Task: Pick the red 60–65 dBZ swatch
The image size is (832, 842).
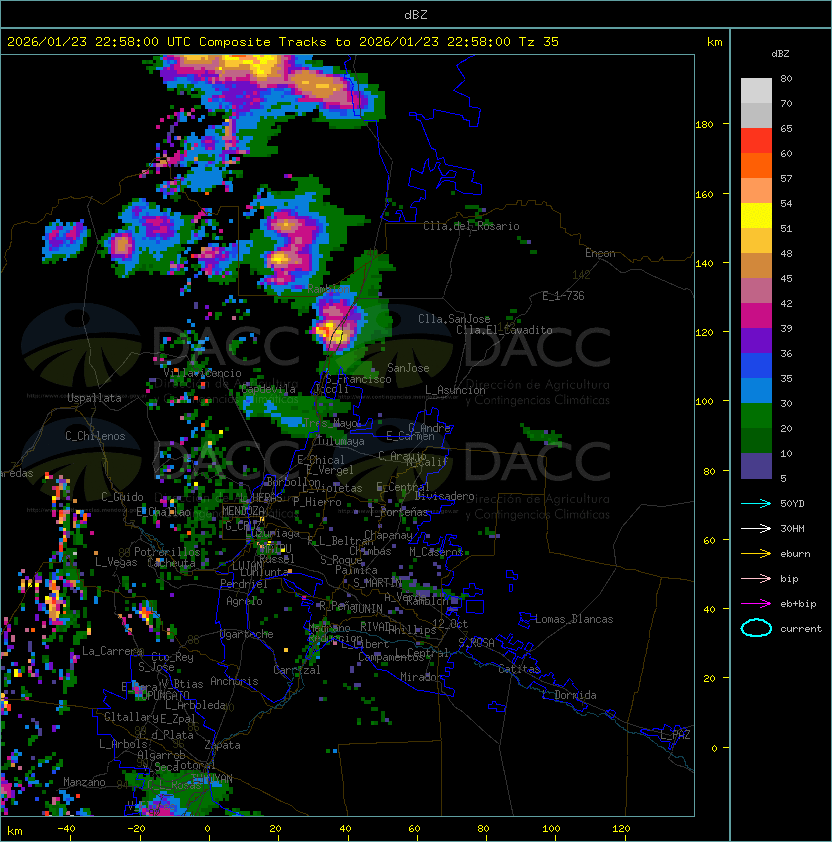Action: tap(756, 141)
